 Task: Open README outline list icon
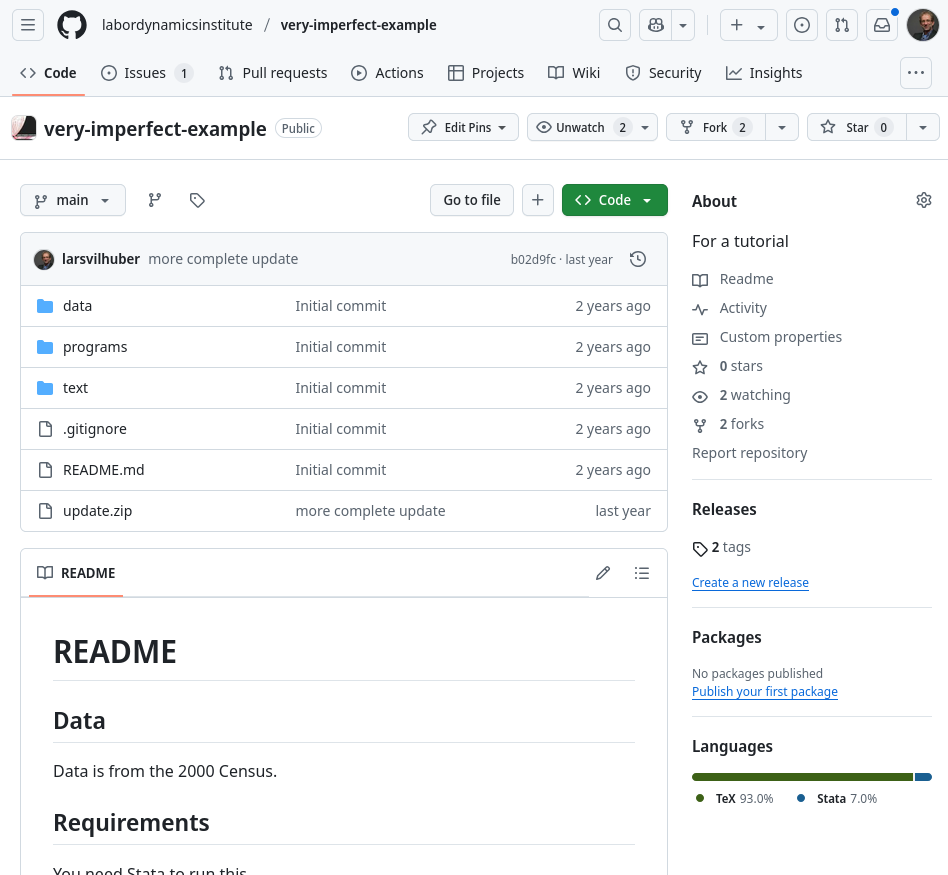[642, 573]
